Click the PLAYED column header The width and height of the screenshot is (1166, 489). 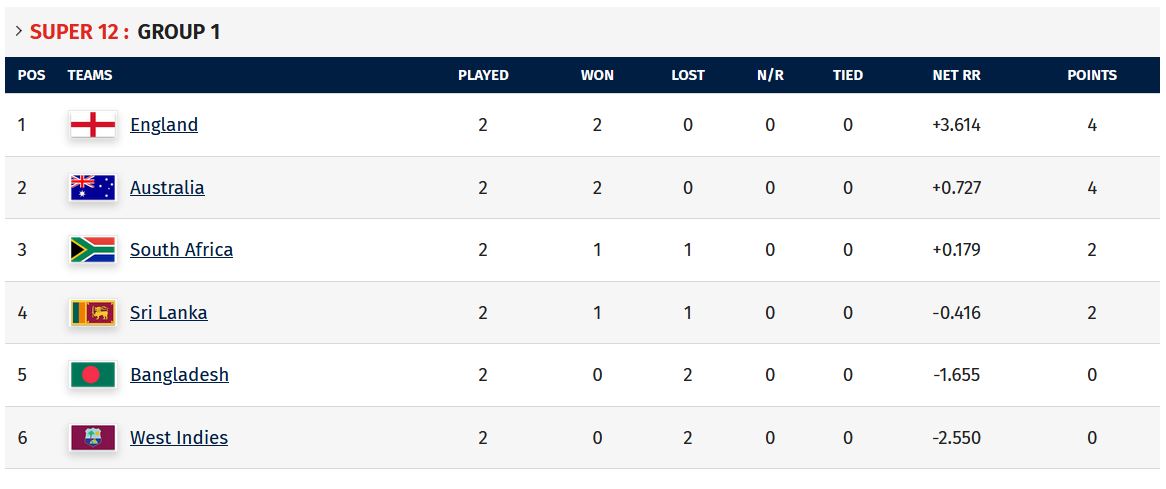coord(483,75)
